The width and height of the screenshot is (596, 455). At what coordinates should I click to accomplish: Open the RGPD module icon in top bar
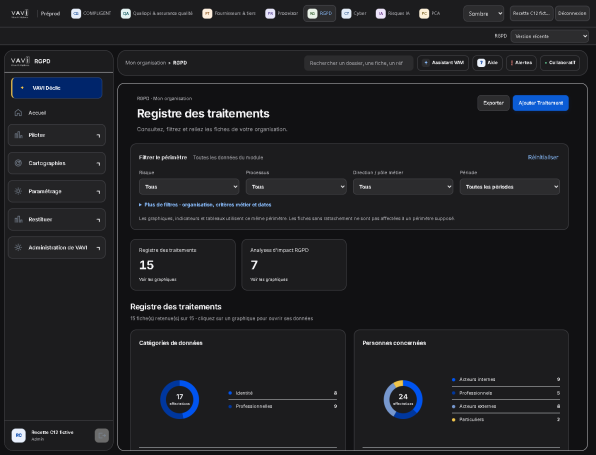(x=312, y=14)
